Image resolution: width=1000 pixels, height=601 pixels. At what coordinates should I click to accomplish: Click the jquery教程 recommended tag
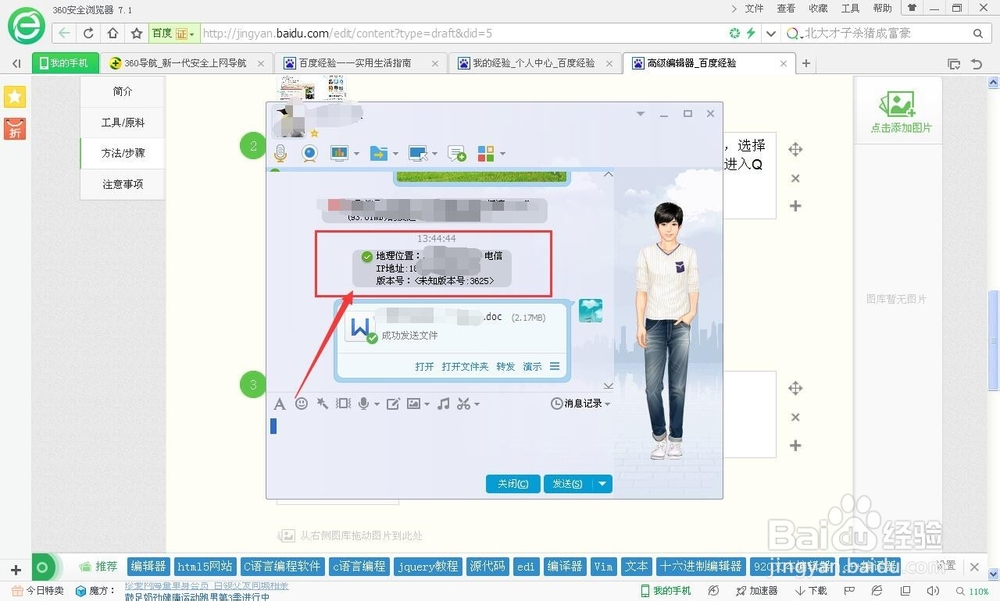point(427,566)
